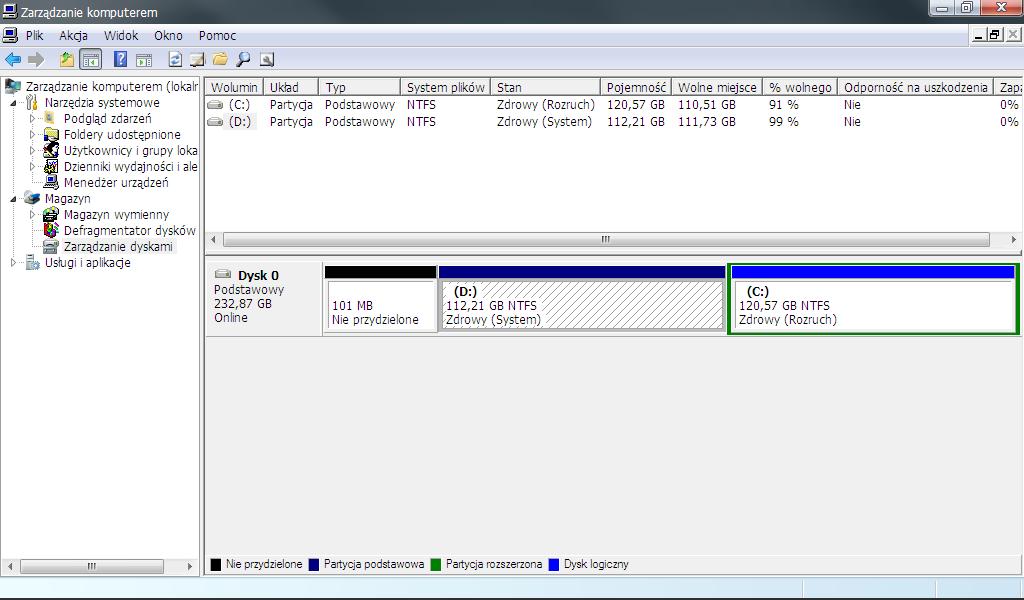The image size is (1024, 600).
Task: Select the 101 MB unallocated partition block
Action: [x=380, y=306]
